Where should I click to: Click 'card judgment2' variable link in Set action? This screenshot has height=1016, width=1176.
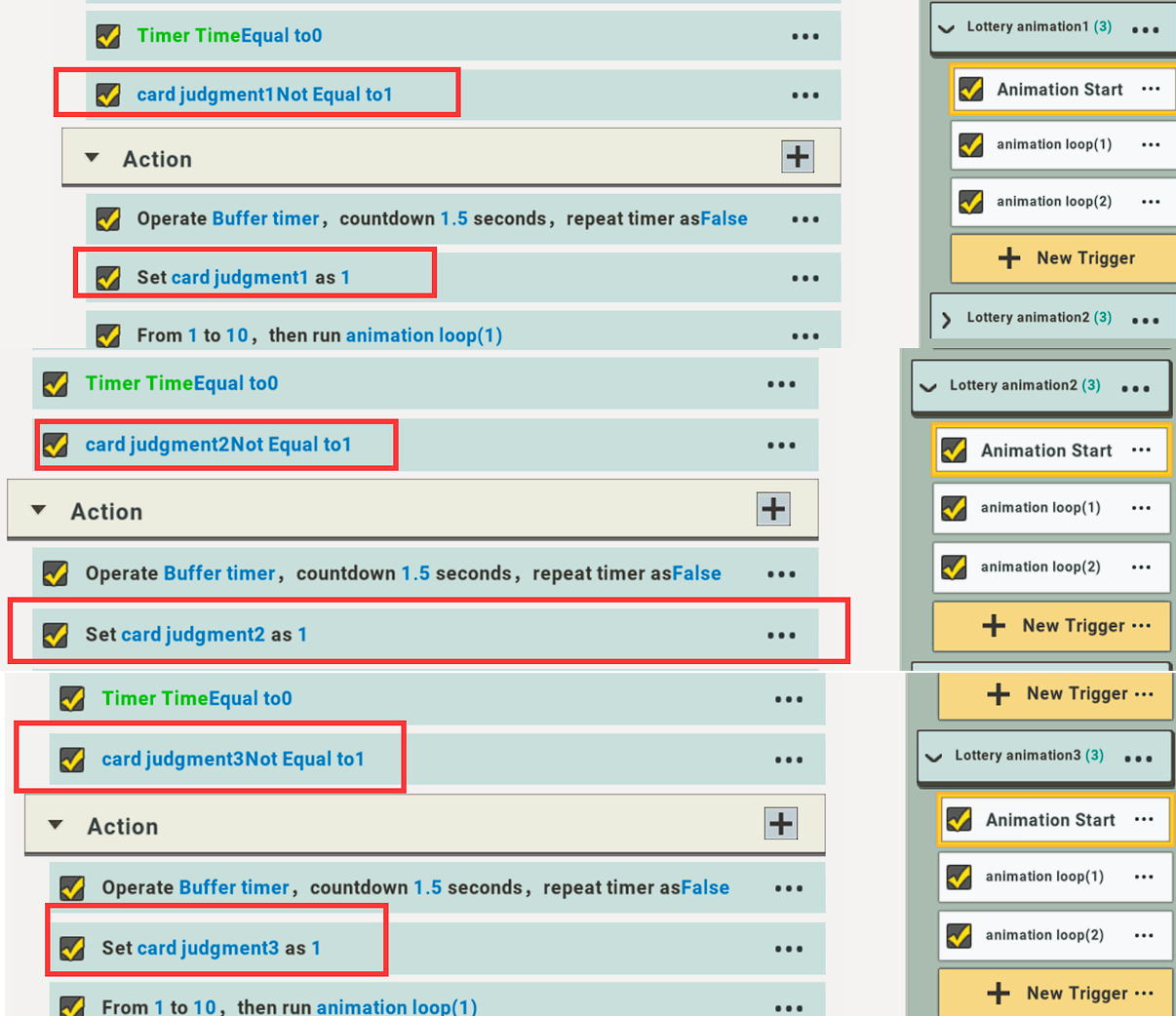193,635
